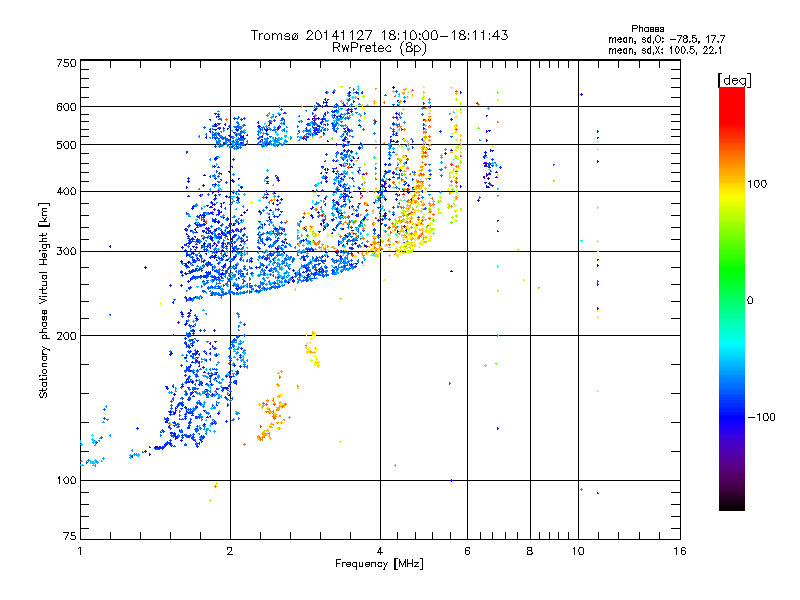Image resolution: width=800 pixels, height=600 pixels.
Task: Click the plot title 'Tromsø 20141127 18:10:00-18:11:43'
Action: coord(379,35)
